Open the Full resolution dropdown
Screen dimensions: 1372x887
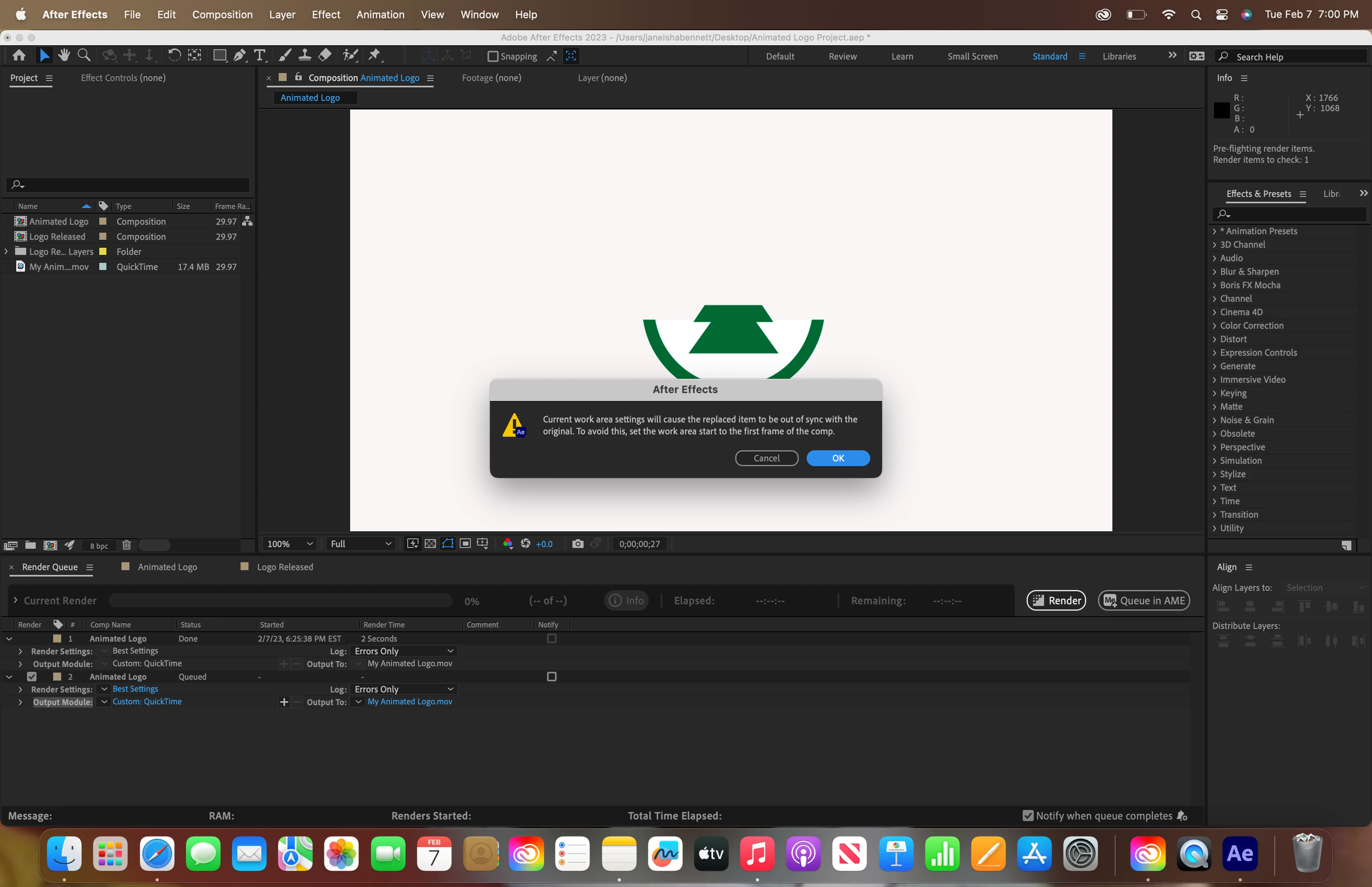(x=360, y=544)
